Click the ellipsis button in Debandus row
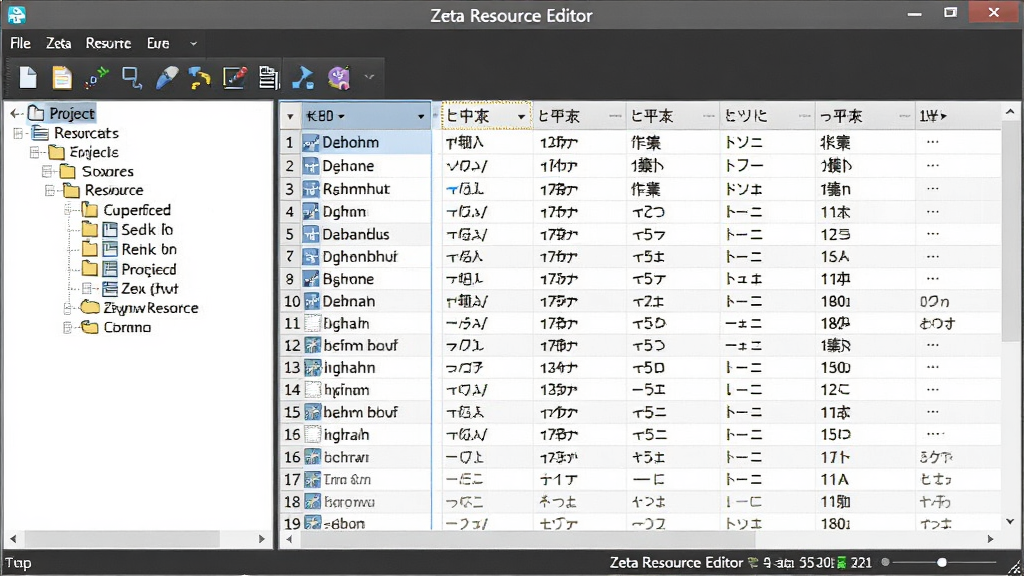1024x576 pixels. (932, 234)
